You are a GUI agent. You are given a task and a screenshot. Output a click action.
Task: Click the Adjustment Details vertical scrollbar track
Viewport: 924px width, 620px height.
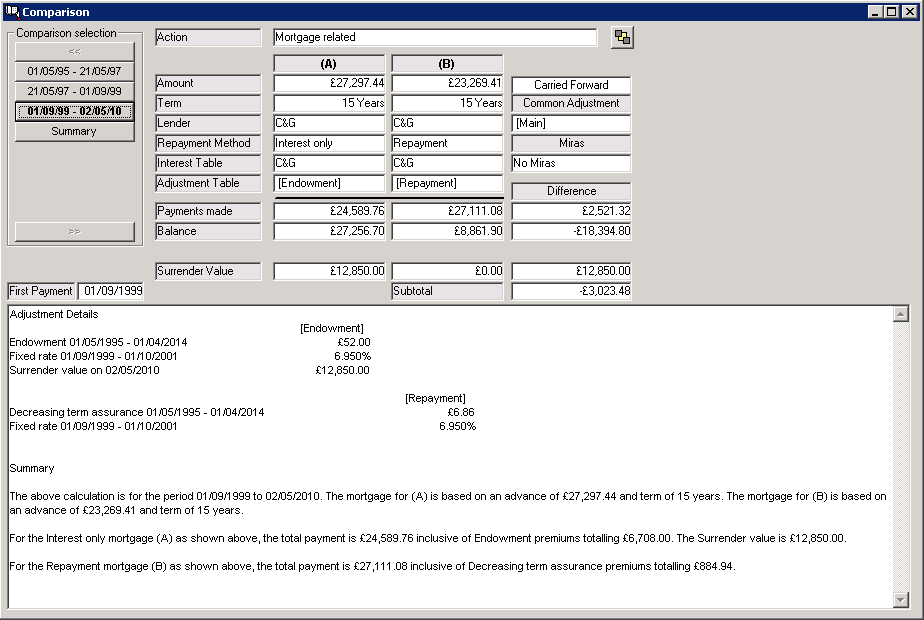click(900, 457)
